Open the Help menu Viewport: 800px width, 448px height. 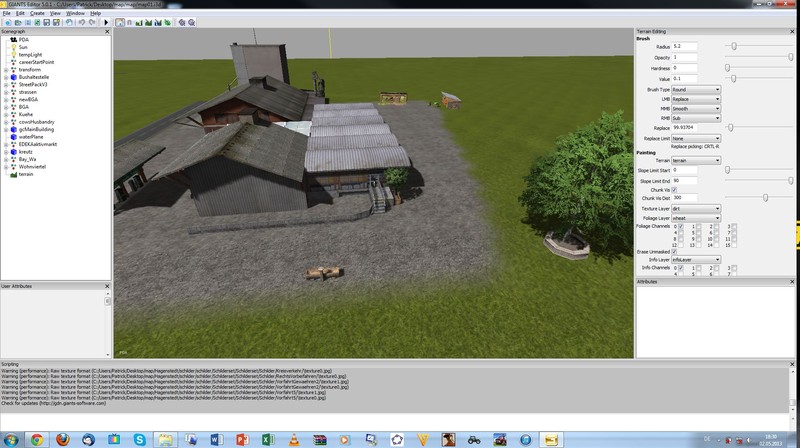[x=95, y=13]
